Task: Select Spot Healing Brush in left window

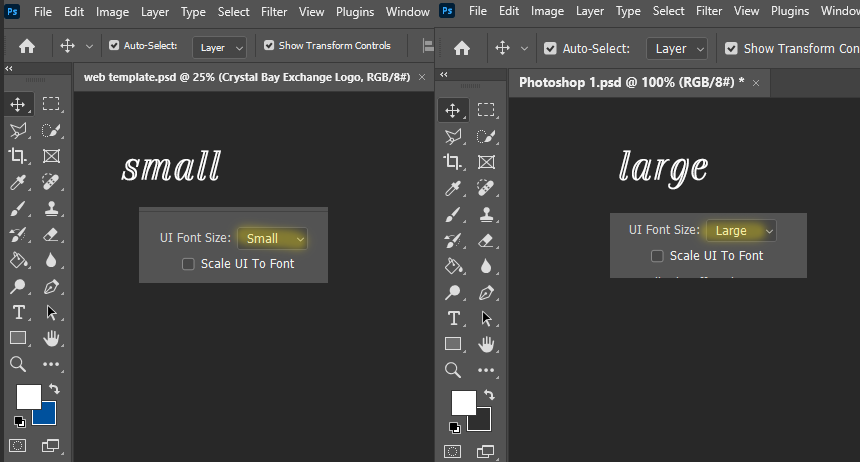Action: coord(51,182)
